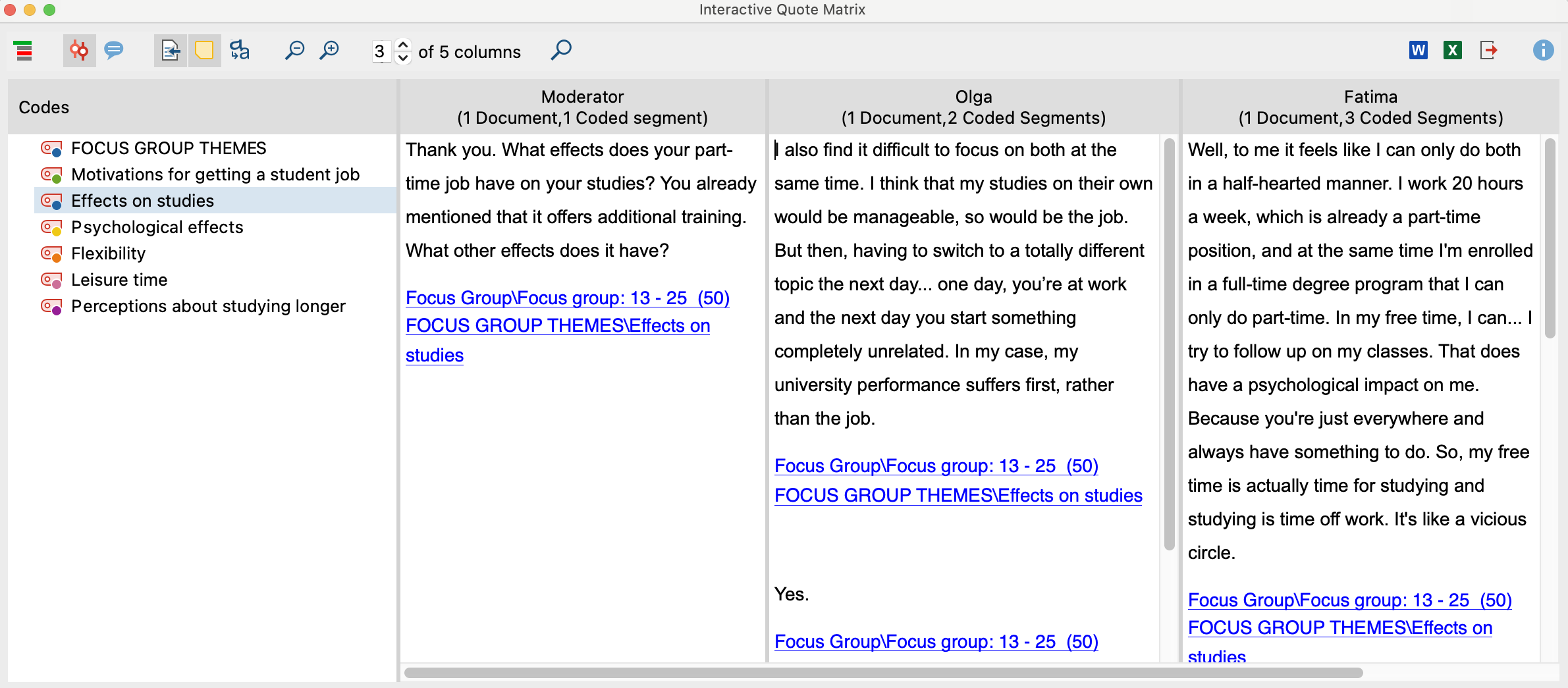The width and height of the screenshot is (1568, 688).
Task: Increase the column count stepper
Action: coord(403,45)
